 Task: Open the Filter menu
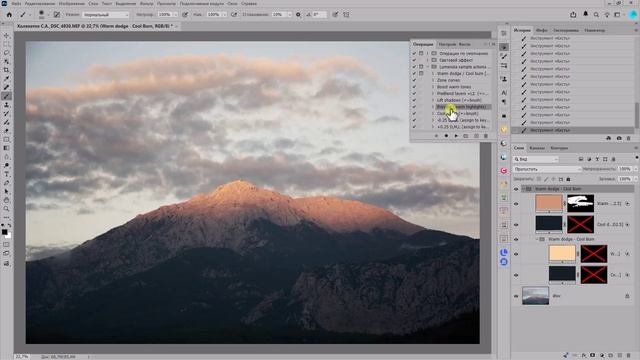coord(147,3)
